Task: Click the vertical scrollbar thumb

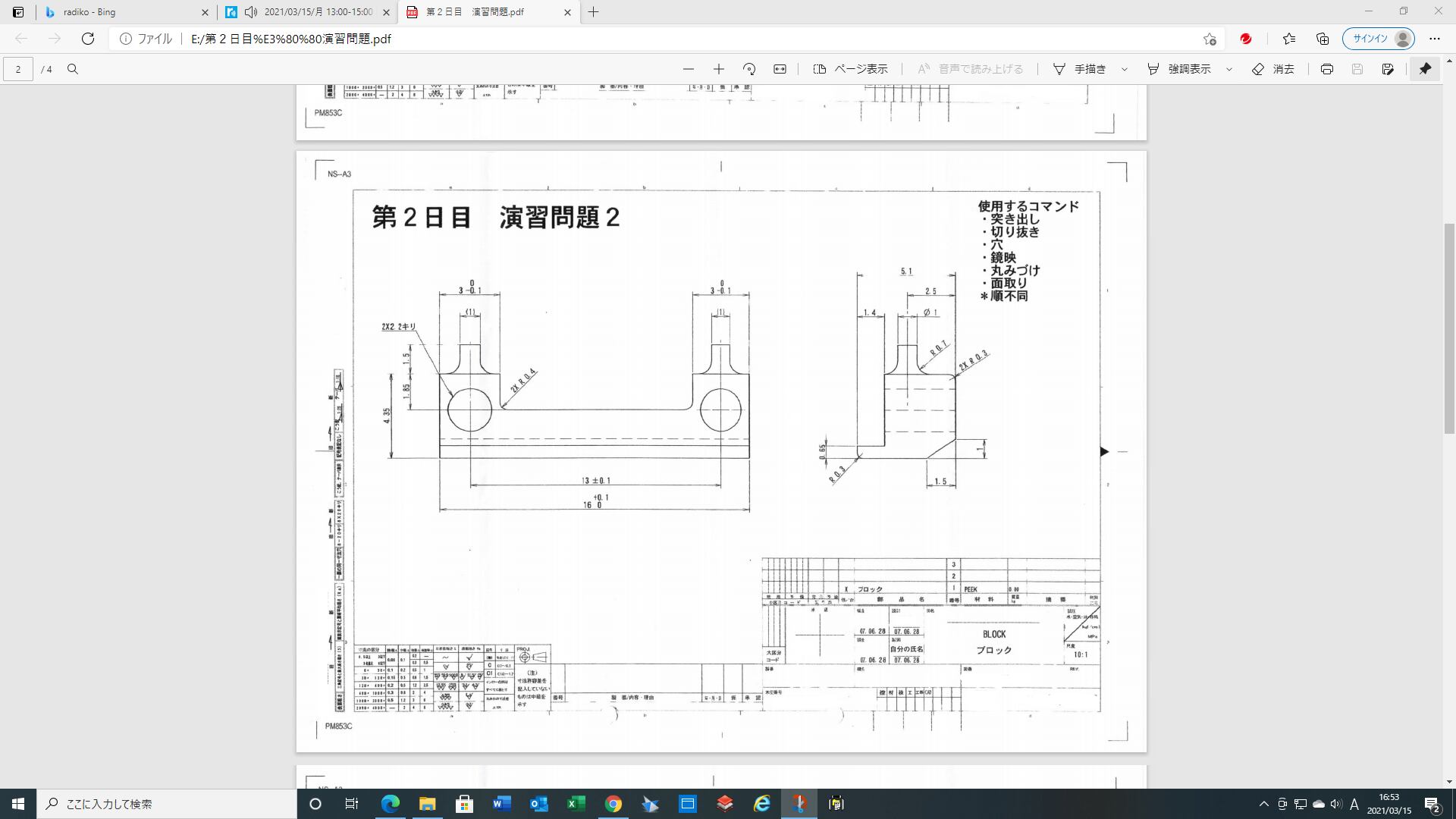Action: [1449, 328]
